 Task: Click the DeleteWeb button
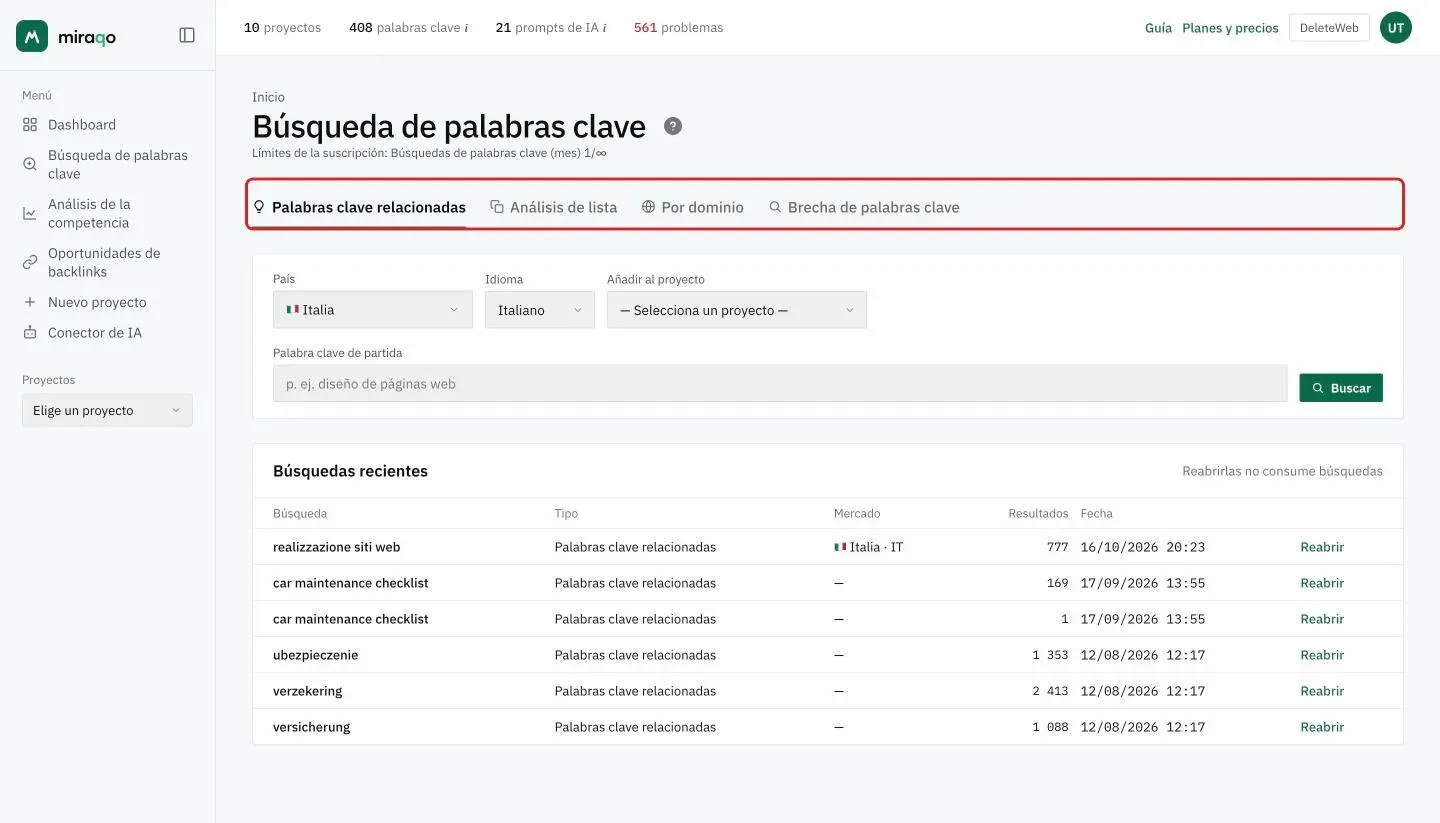coord(1329,28)
